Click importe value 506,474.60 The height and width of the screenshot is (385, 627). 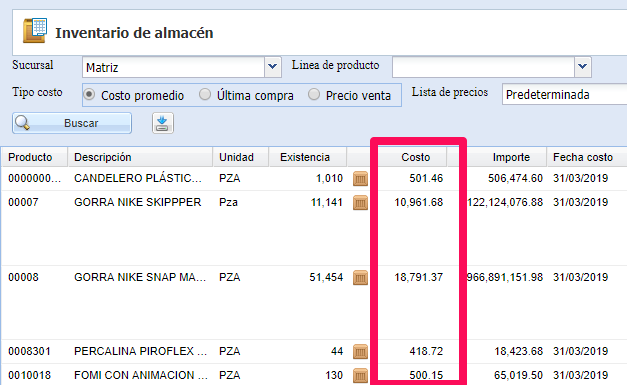515,178
